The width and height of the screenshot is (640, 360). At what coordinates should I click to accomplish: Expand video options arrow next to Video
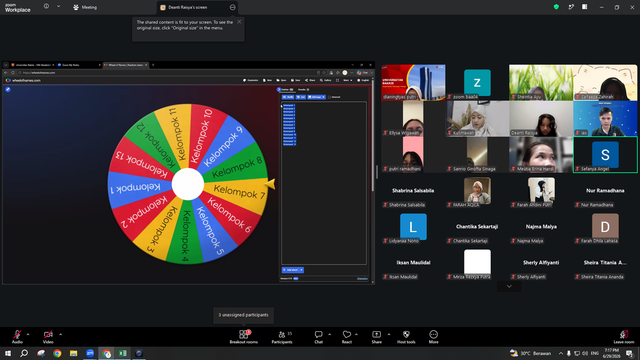(60, 335)
